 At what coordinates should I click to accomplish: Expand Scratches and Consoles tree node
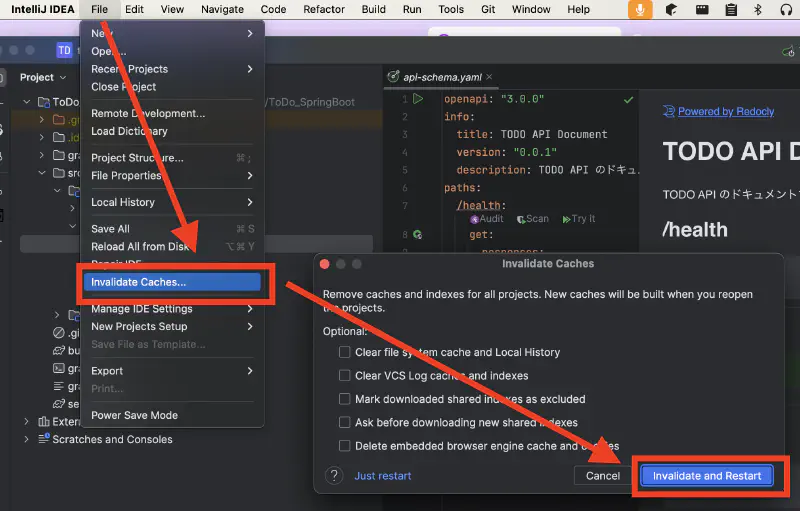coord(27,439)
